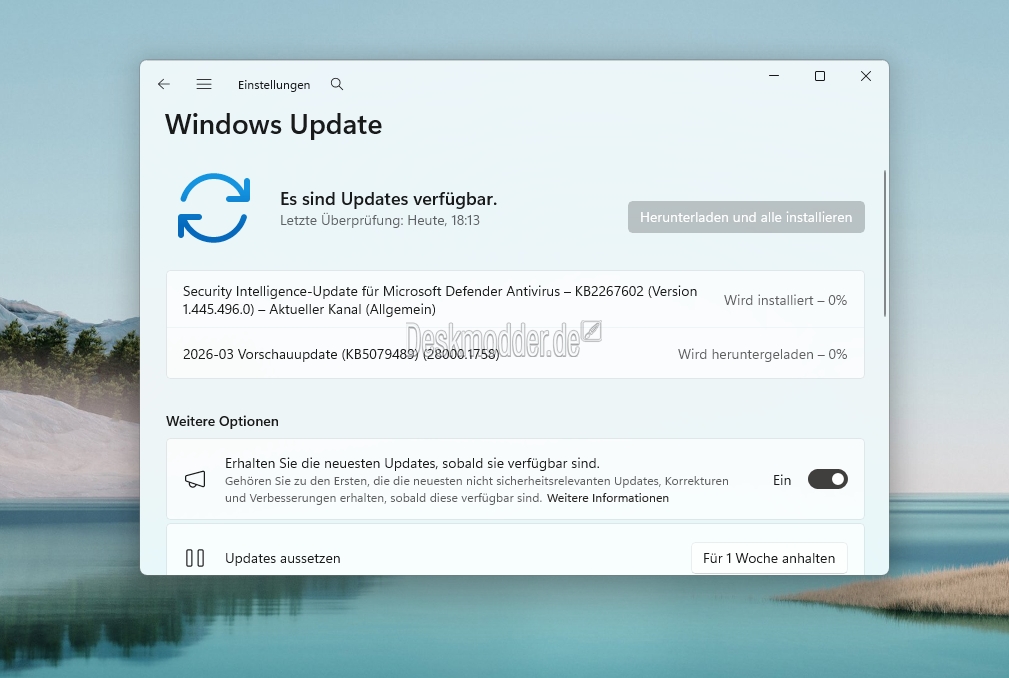Maximize the Einstellungen window
Viewport: 1009px width, 678px height.
pos(820,77)
